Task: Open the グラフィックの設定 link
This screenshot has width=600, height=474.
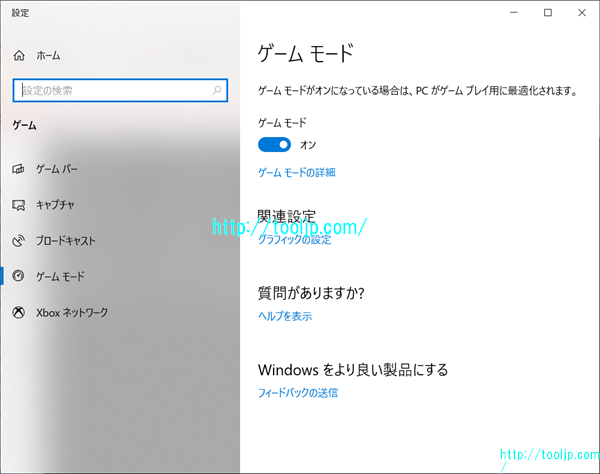Action: 294,239
